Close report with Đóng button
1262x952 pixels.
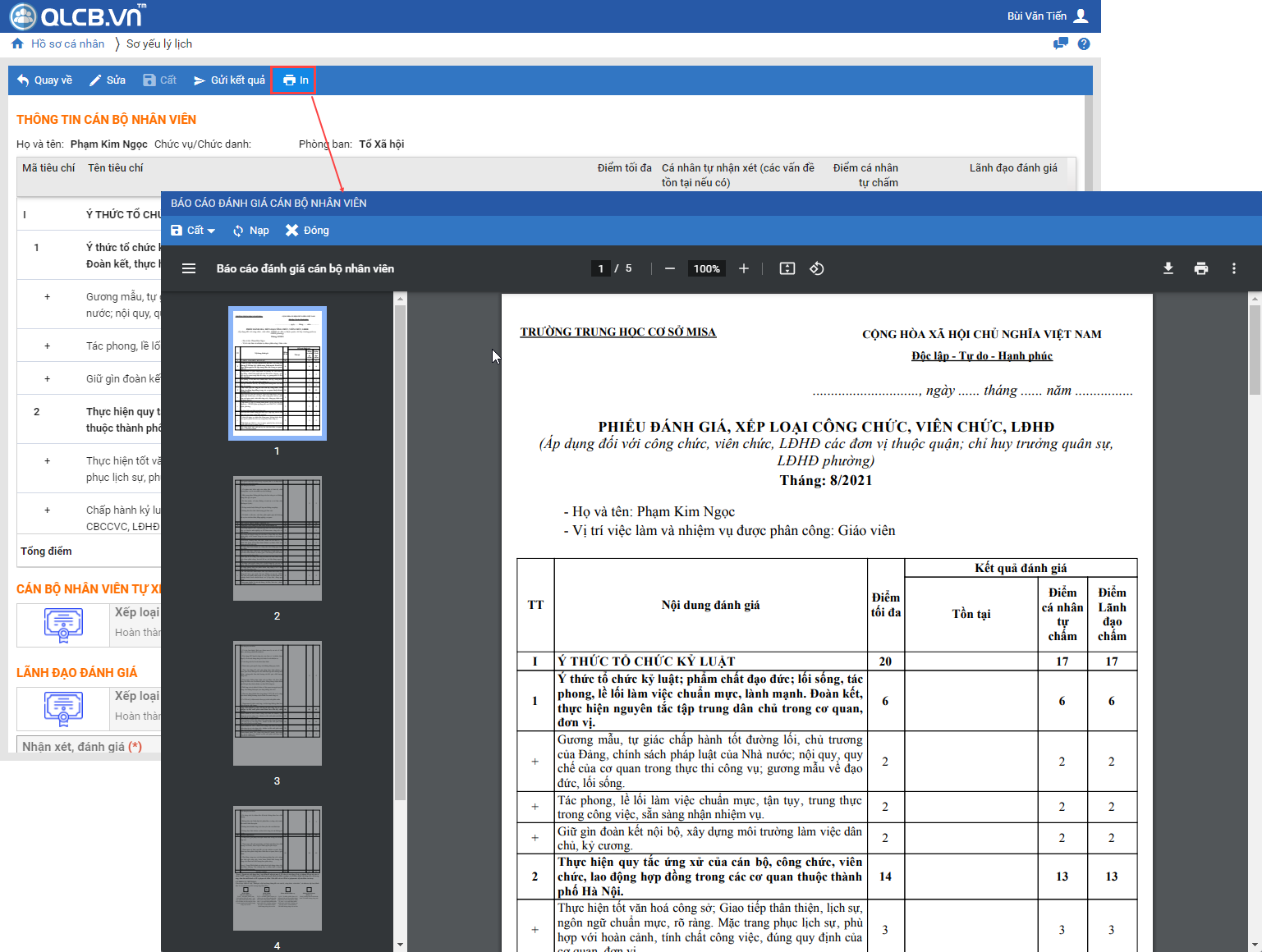point(307,231)
